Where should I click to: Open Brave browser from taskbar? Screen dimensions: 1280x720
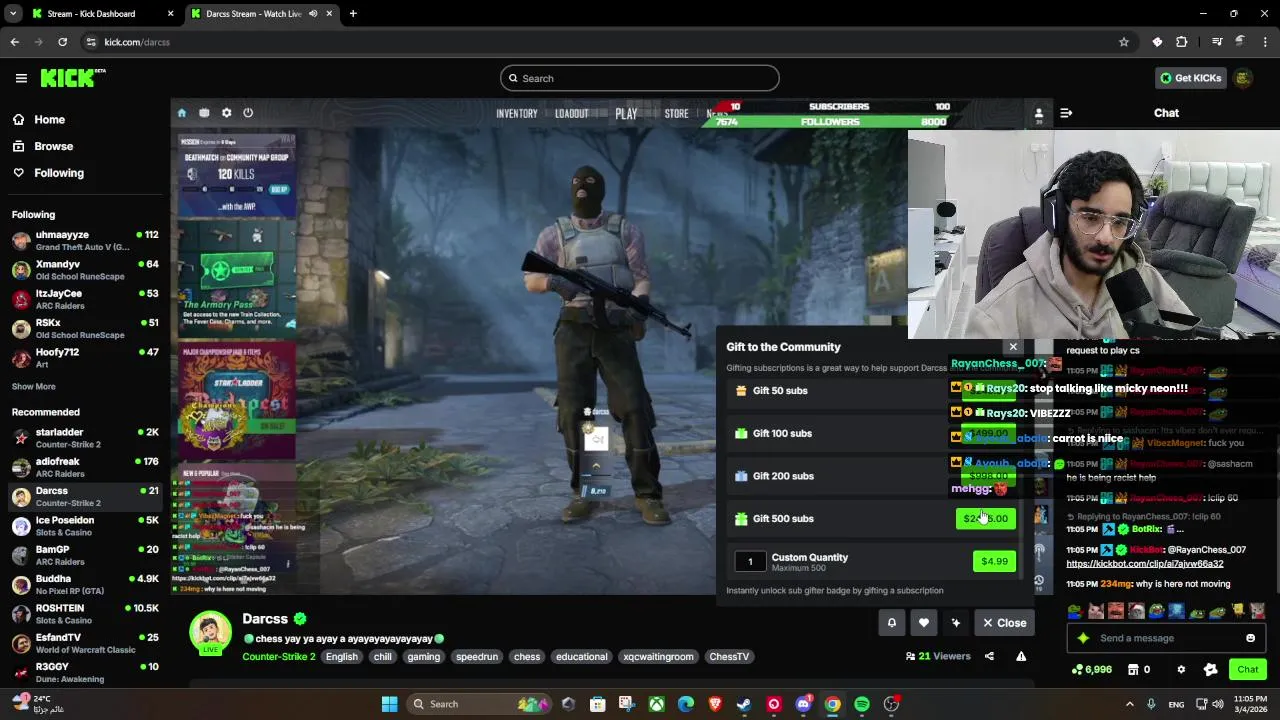pos(715,704)
